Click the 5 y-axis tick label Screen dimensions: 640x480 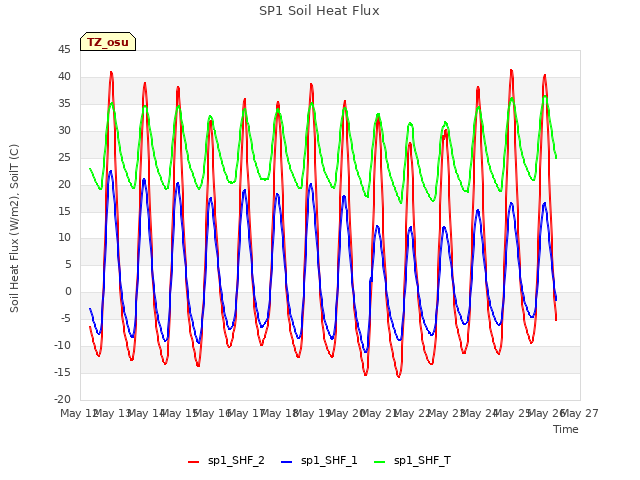coord(68,265)
